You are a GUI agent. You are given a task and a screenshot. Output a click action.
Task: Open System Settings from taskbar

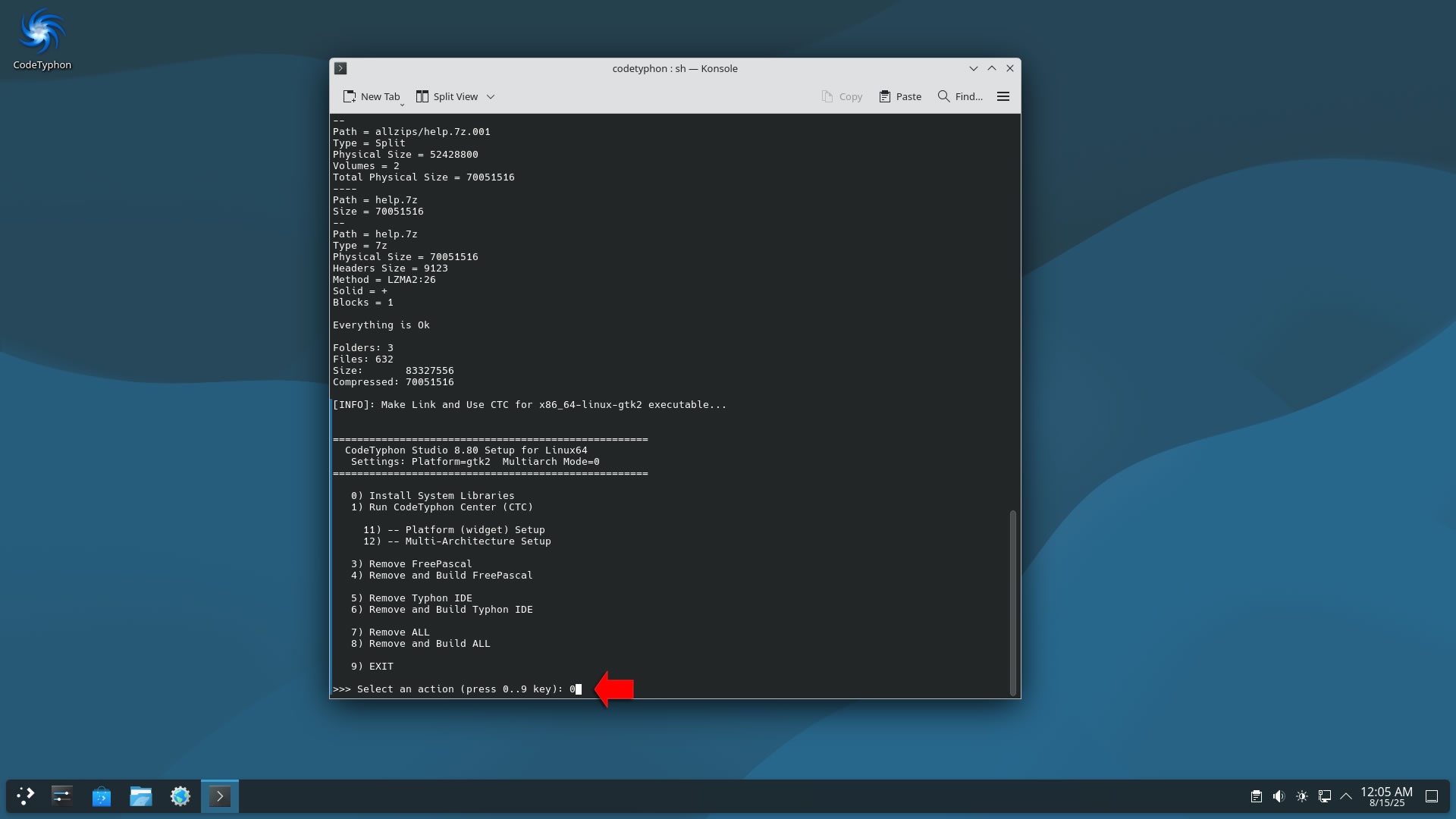tap(61, 796)
